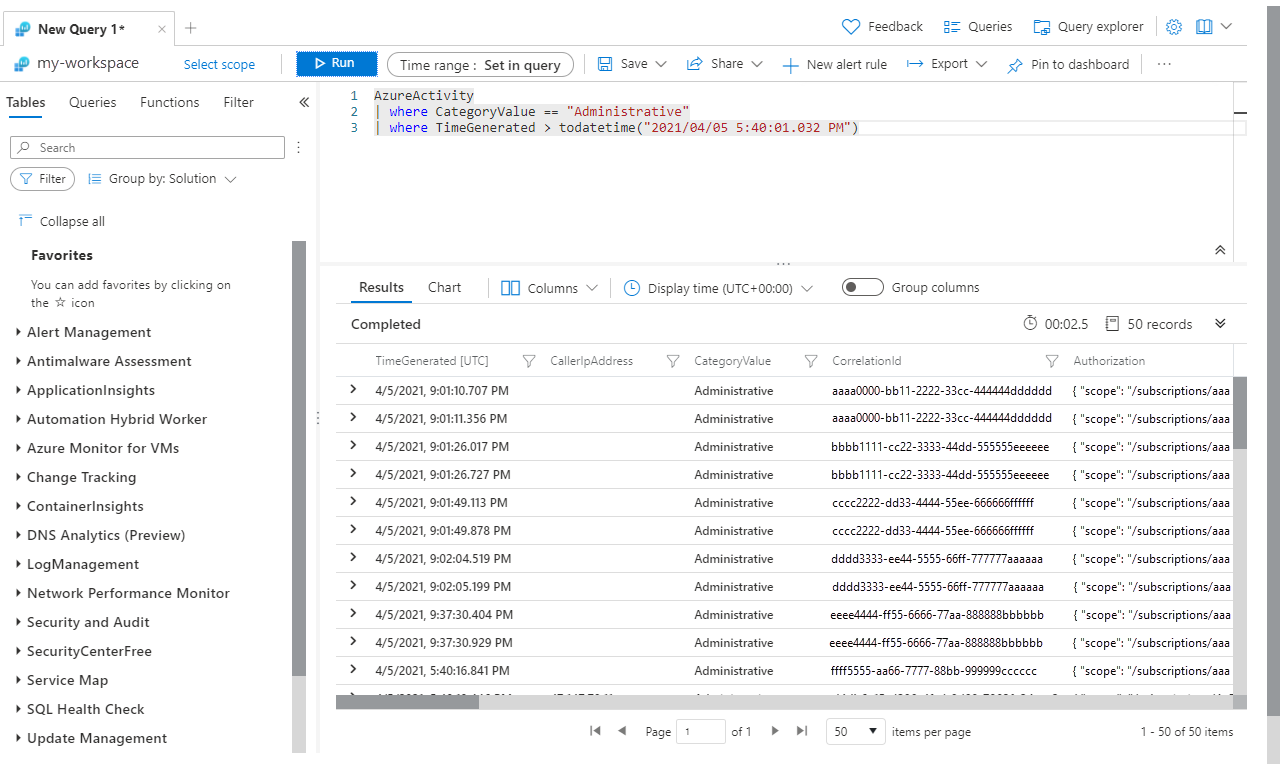This screenshot has width=1280, height=764.
Task: Add a new query tab with plus icon
Action: tap(191, 28)
